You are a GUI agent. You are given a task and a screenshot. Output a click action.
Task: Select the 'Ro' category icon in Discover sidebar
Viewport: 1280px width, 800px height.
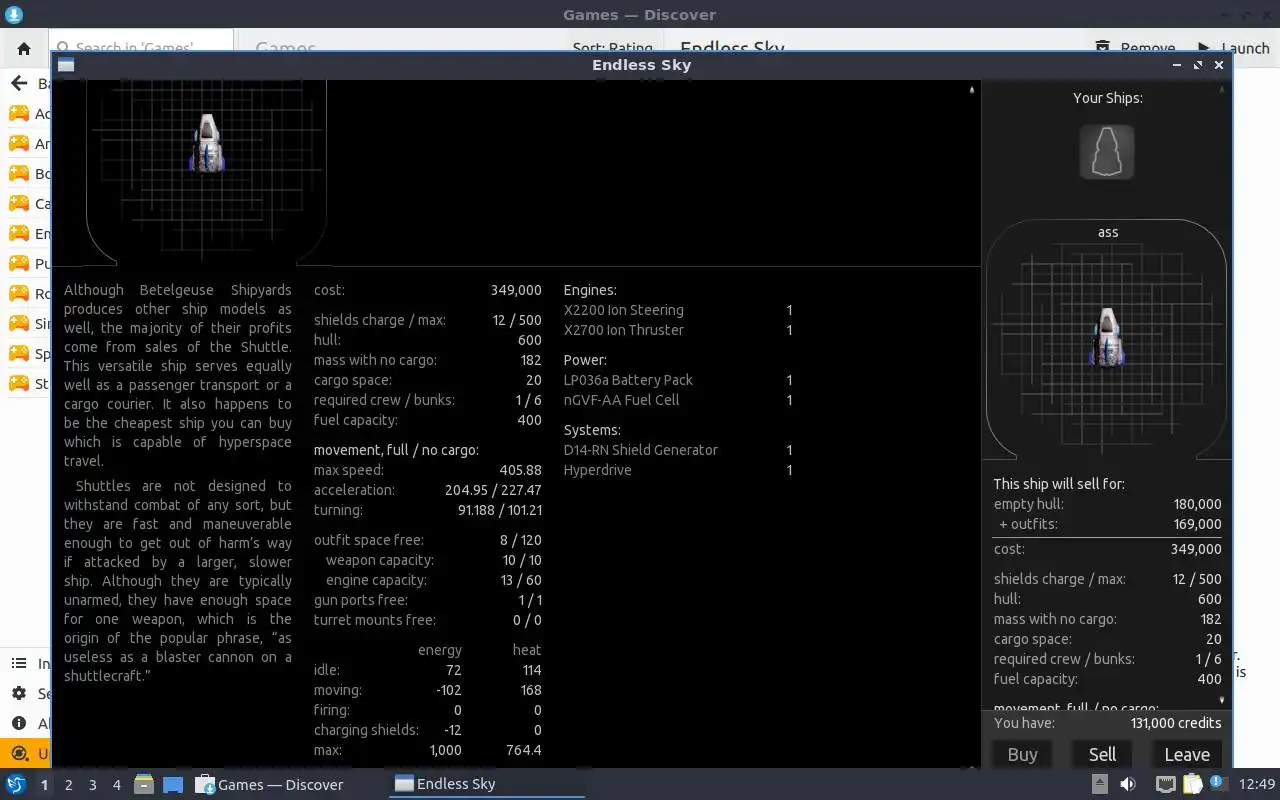pos(19,293)
